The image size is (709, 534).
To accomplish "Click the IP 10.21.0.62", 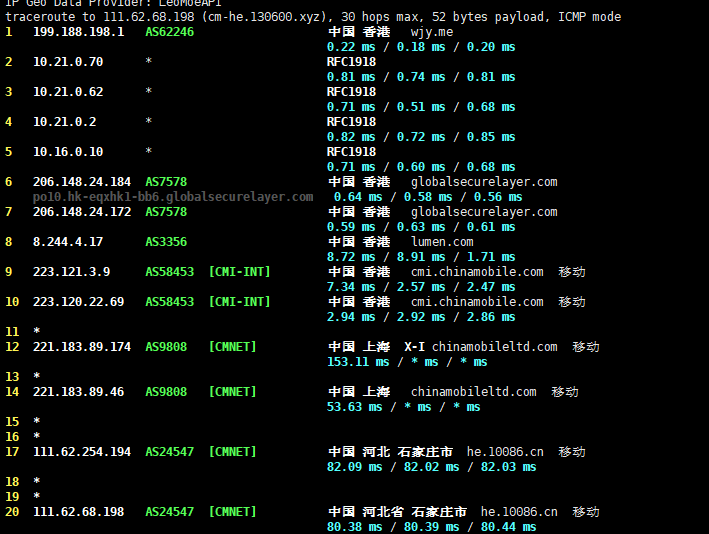I will 68,92.
